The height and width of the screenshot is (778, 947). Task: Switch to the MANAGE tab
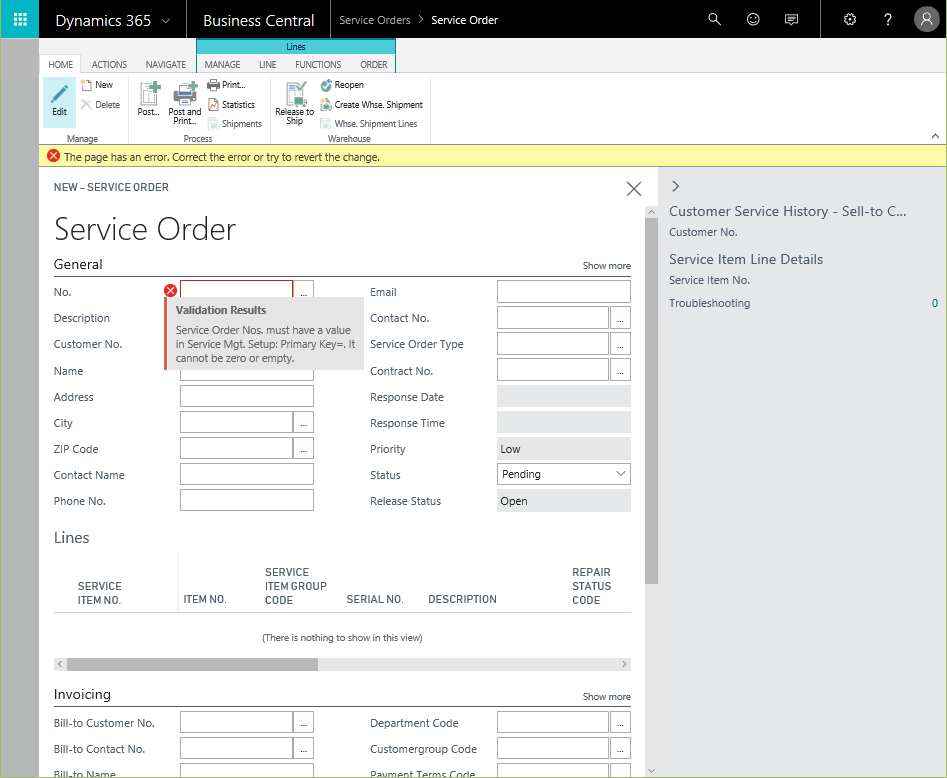(222, 64)
